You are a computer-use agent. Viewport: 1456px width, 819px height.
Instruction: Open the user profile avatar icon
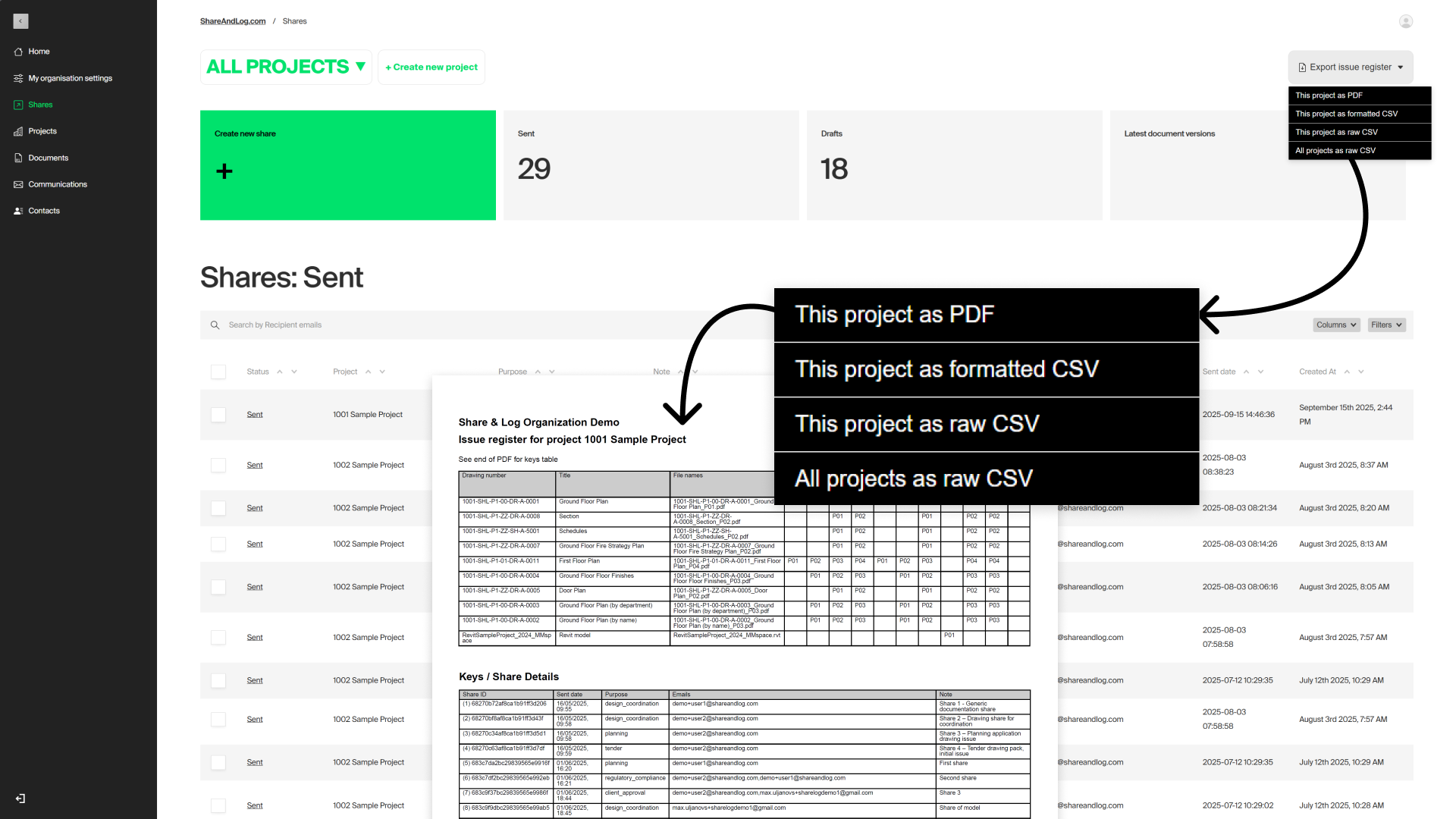(1405, 20)
